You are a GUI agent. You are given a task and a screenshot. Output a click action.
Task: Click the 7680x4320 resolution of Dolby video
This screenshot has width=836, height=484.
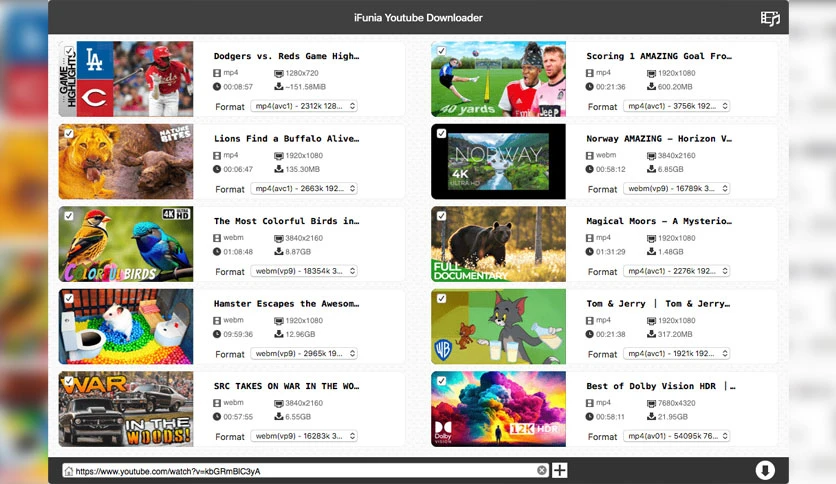pyautogui.click(x=677, y=403)
